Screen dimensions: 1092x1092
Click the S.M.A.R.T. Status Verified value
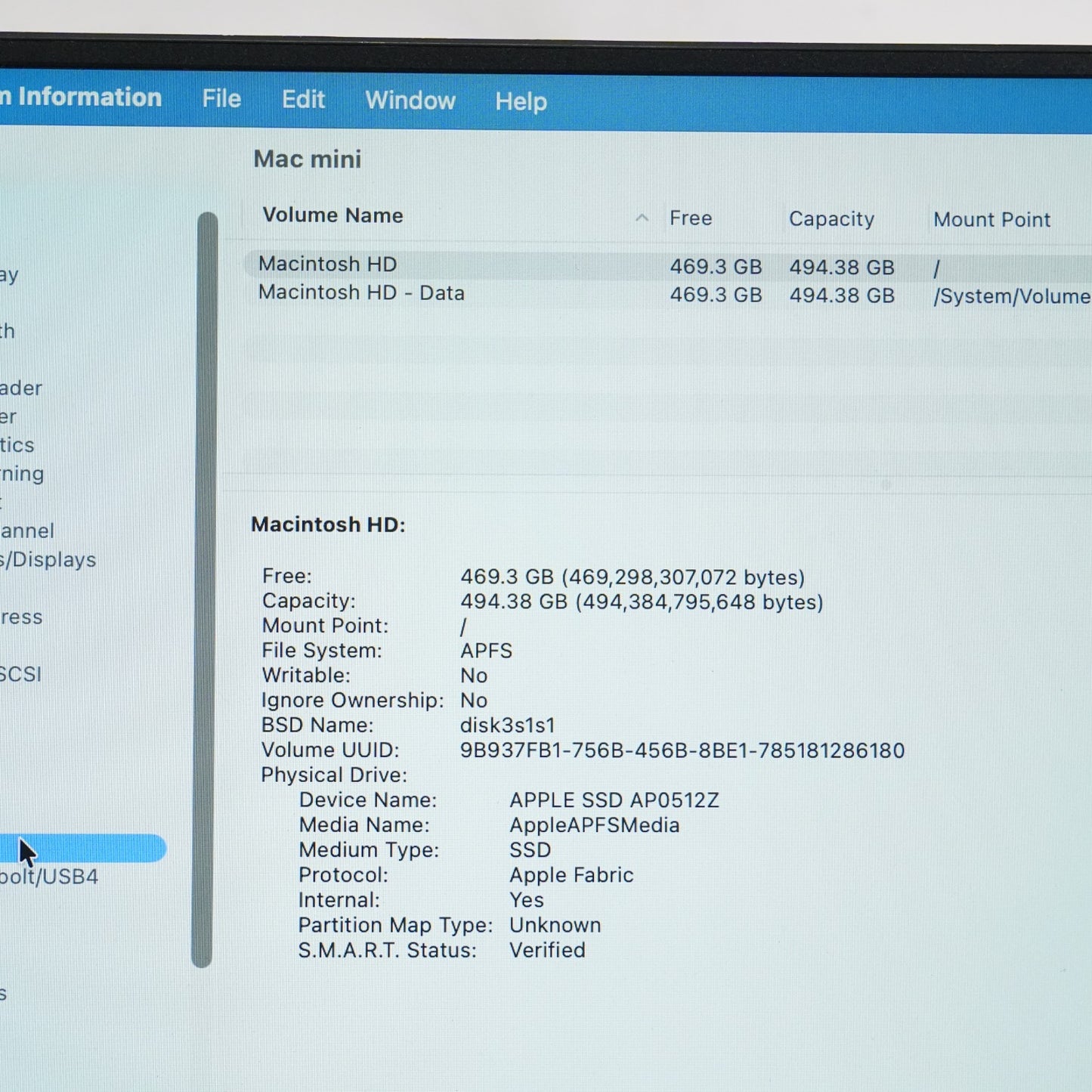(547, 950)
